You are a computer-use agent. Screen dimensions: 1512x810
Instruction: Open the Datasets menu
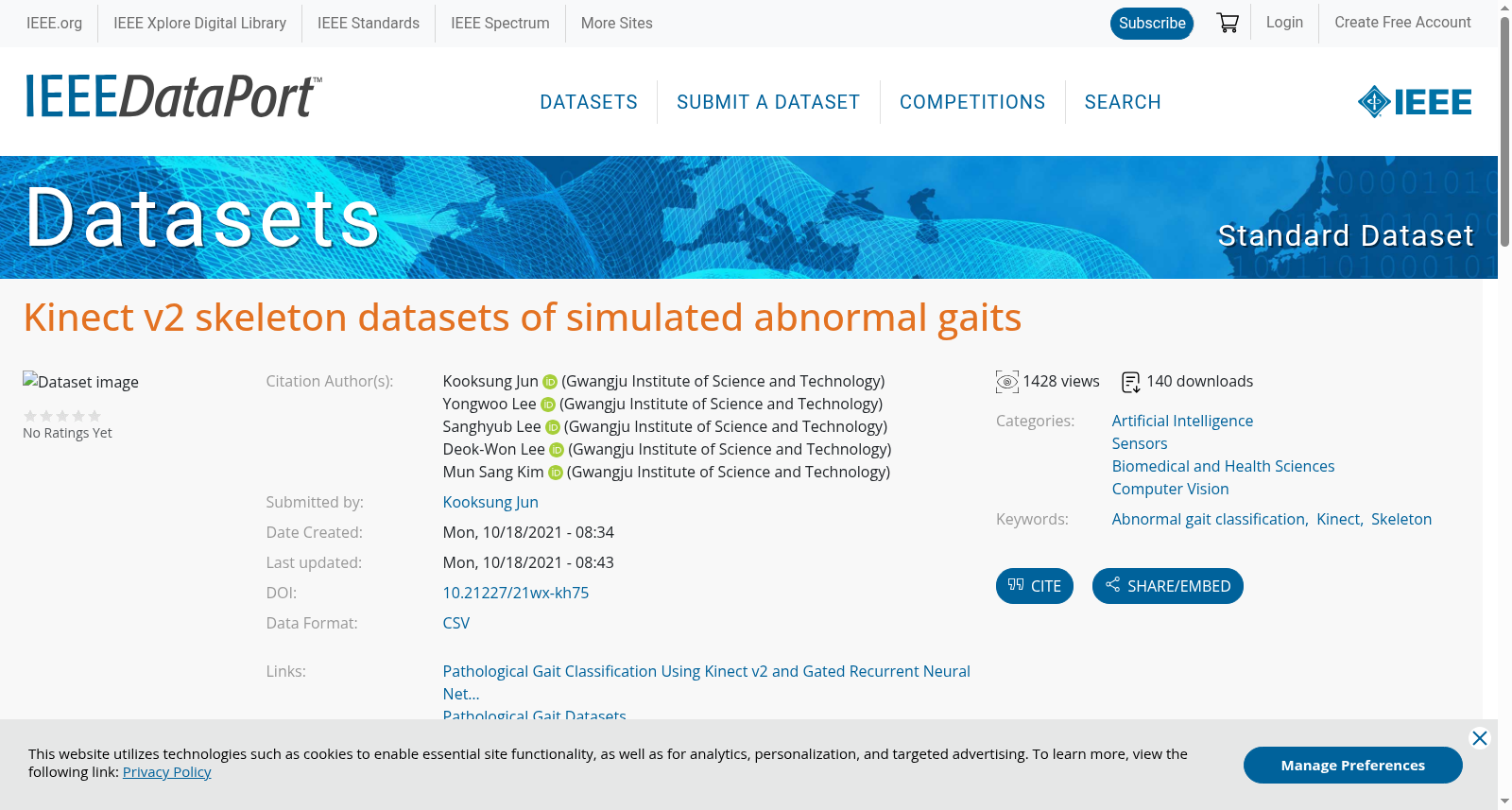coord(589,102)
